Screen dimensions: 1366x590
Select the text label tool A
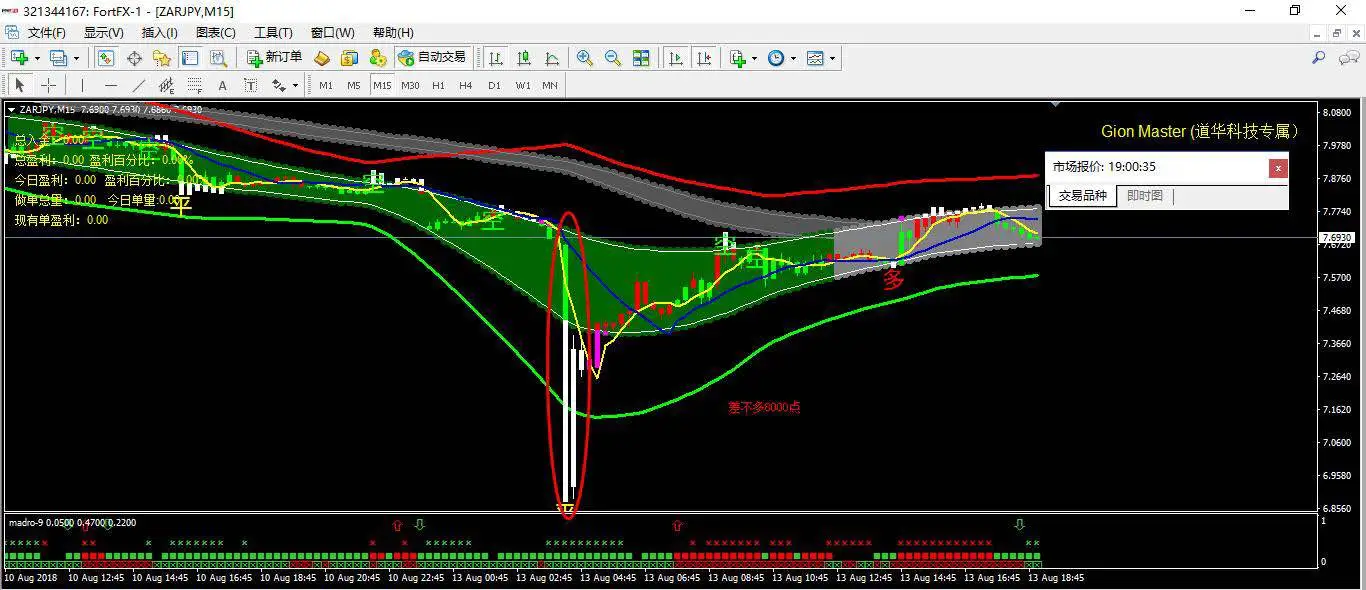coord(222,85)
